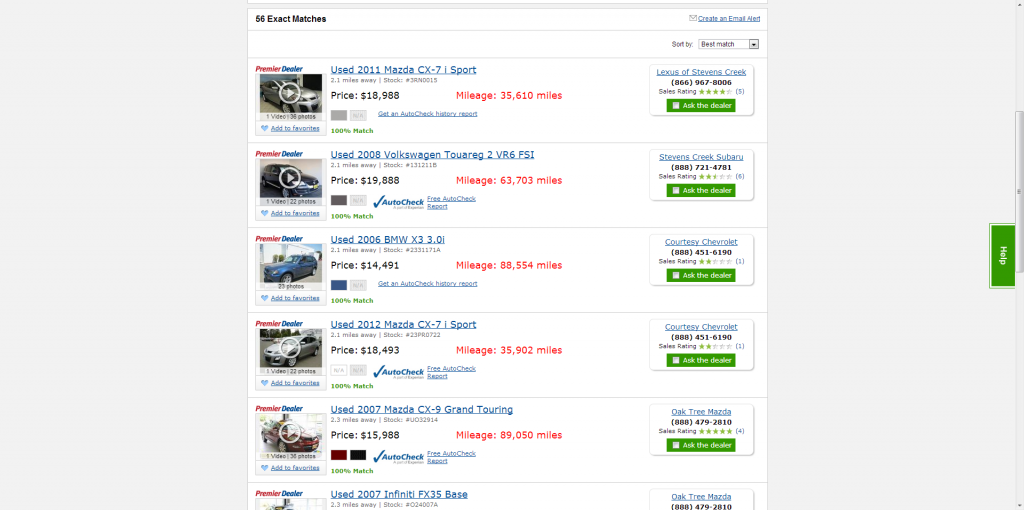Click sales rating stars for Oak Tree Mazda CX-9
The height and width of the screenshot is (510, 1024).
715,432
